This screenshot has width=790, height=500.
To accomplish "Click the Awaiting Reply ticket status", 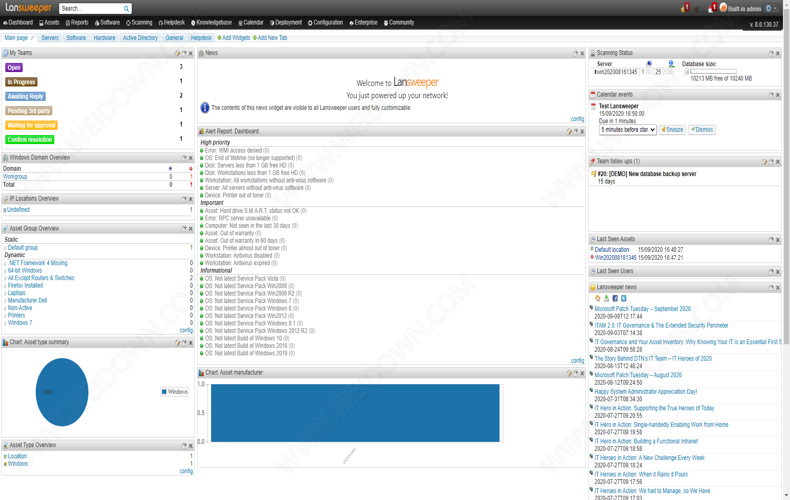I will point(25,96).
